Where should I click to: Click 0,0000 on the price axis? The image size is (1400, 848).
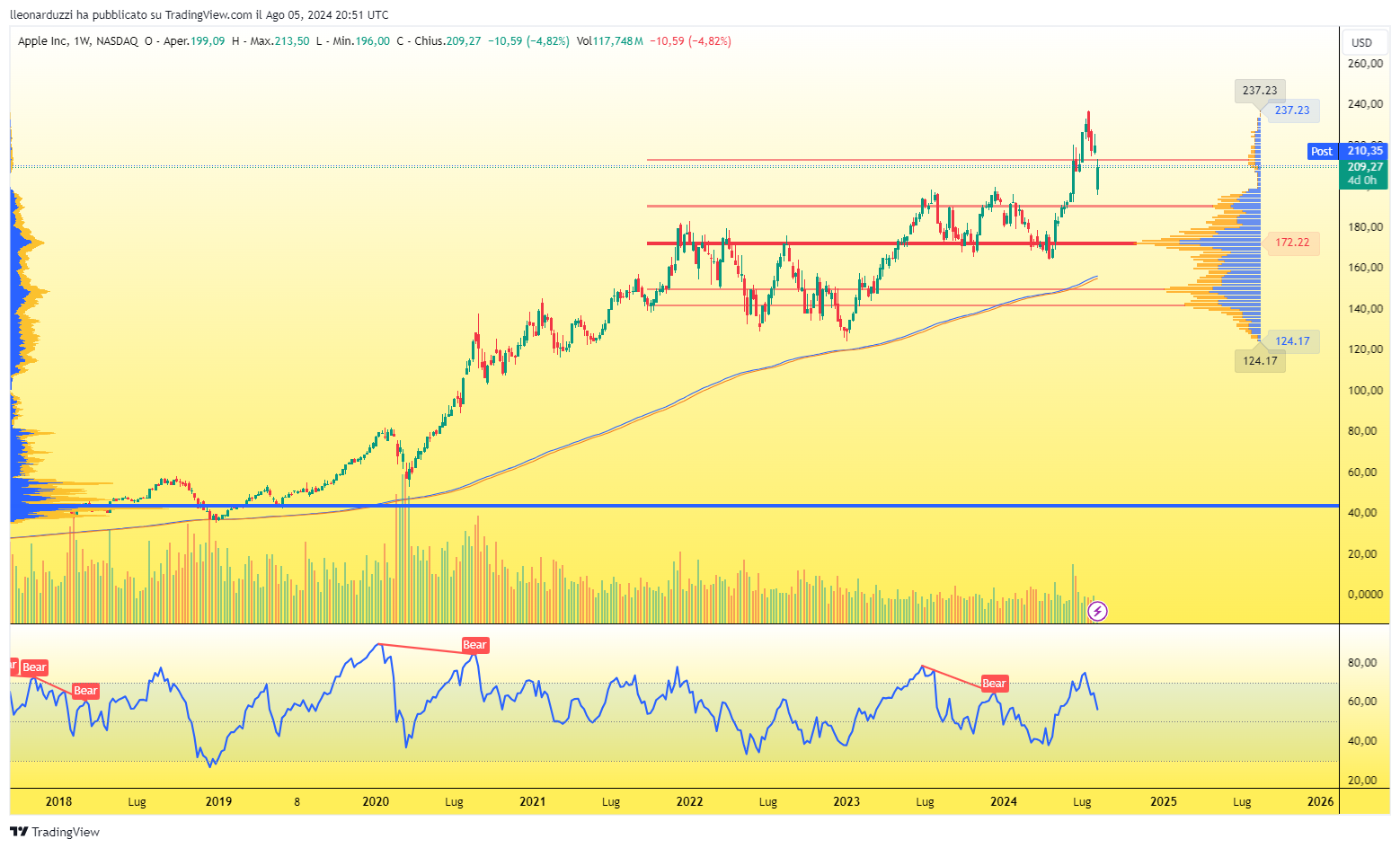coord(1365,595)
